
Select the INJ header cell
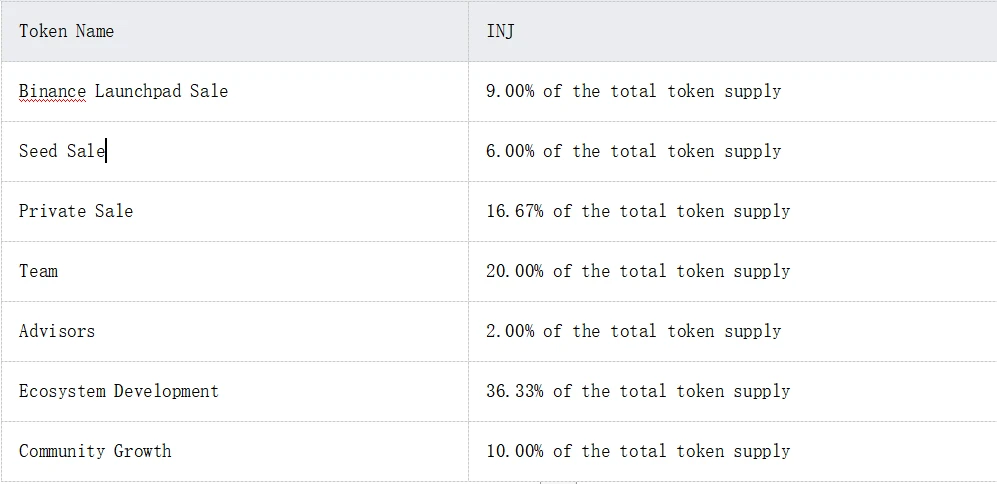[500, 31]
